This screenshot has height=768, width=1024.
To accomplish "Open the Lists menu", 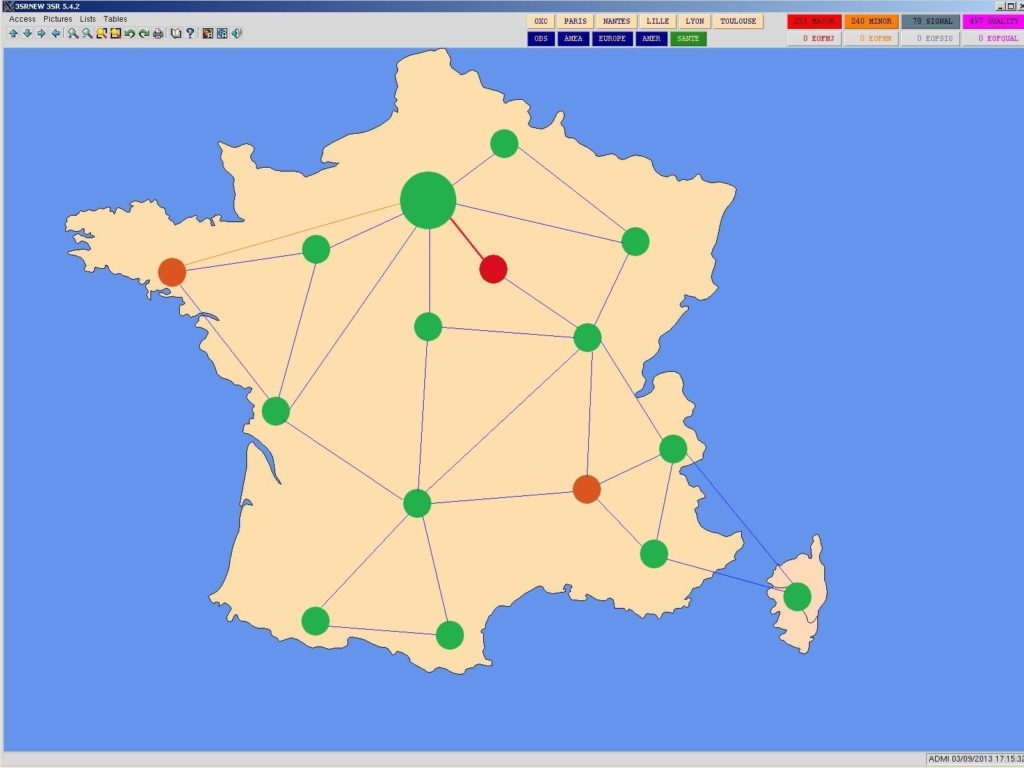I will [x=88, y=19].
